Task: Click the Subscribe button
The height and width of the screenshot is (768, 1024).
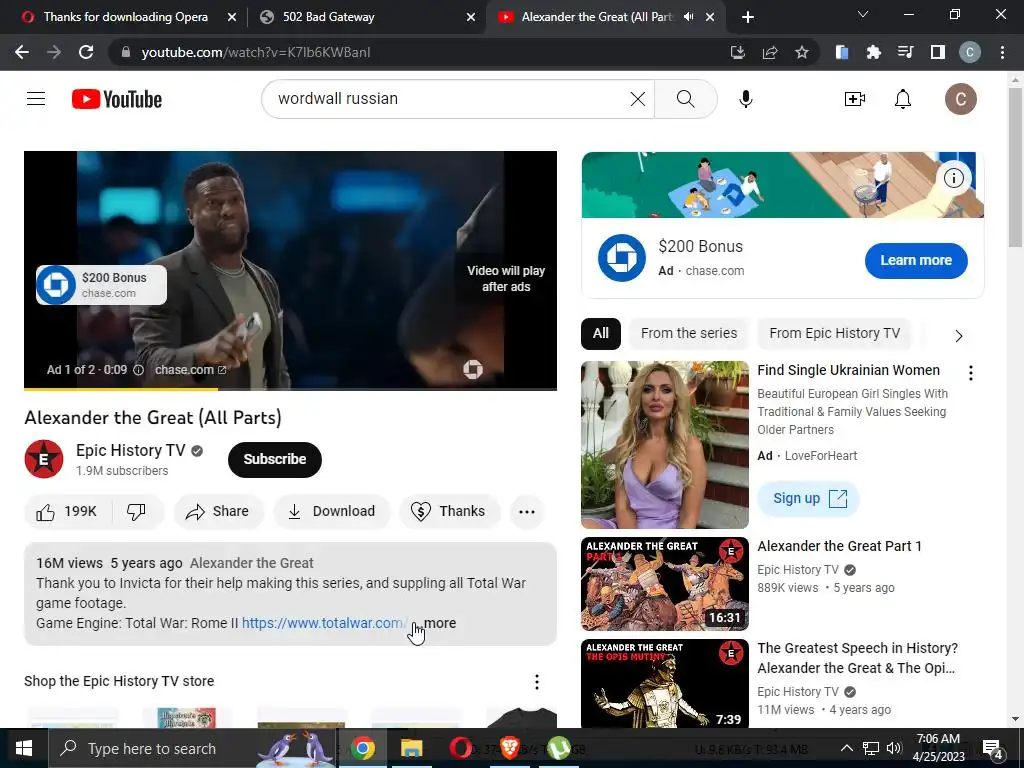Action: tap(275, 459)
